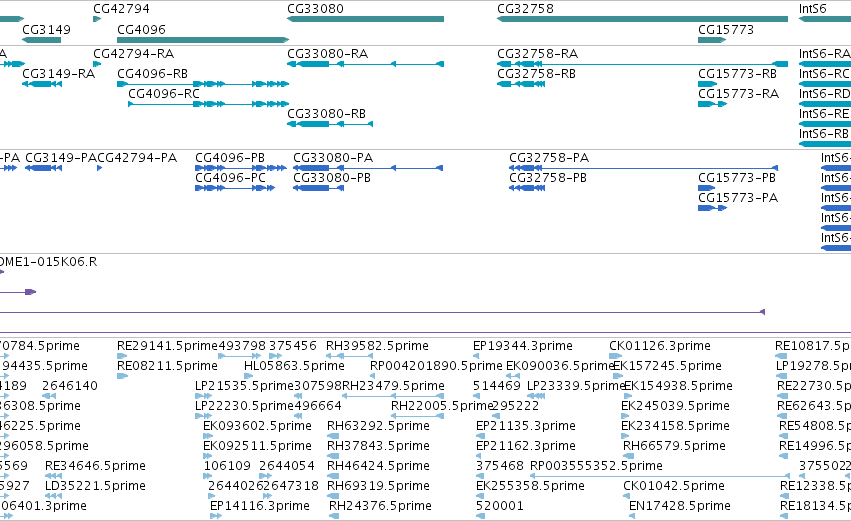Click transcript CG15773-RA label
Screen dimensions: 851x521
[738, 94]
